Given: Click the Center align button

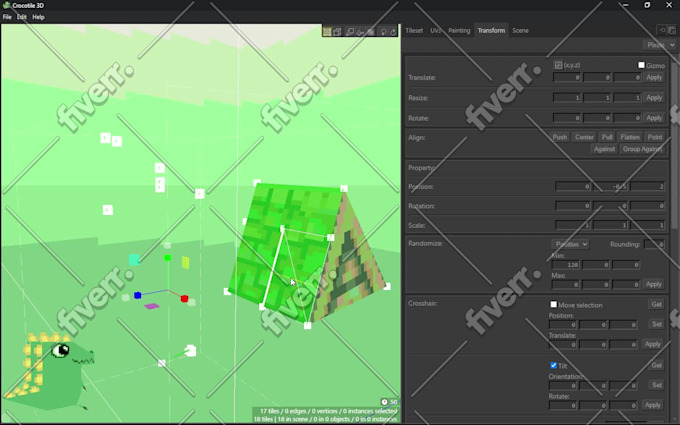Looking at the screenshot, I should 584,137.
